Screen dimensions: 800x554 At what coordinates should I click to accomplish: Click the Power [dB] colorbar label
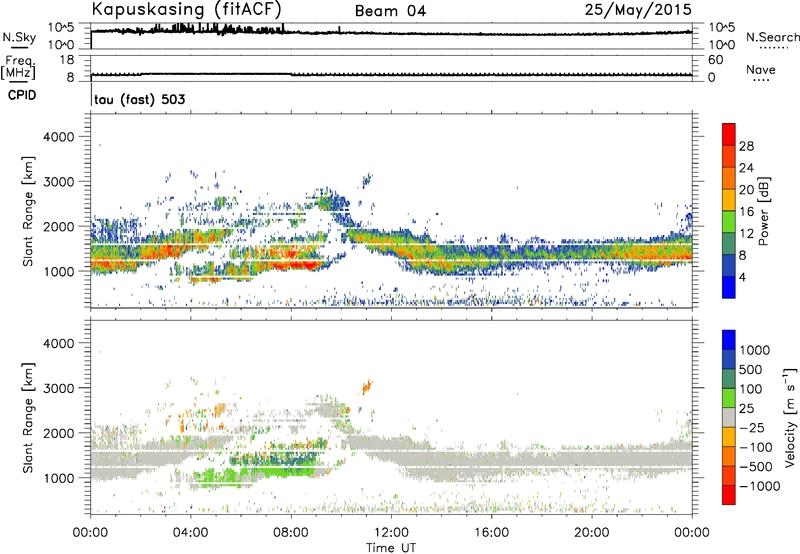coord(763,211)
